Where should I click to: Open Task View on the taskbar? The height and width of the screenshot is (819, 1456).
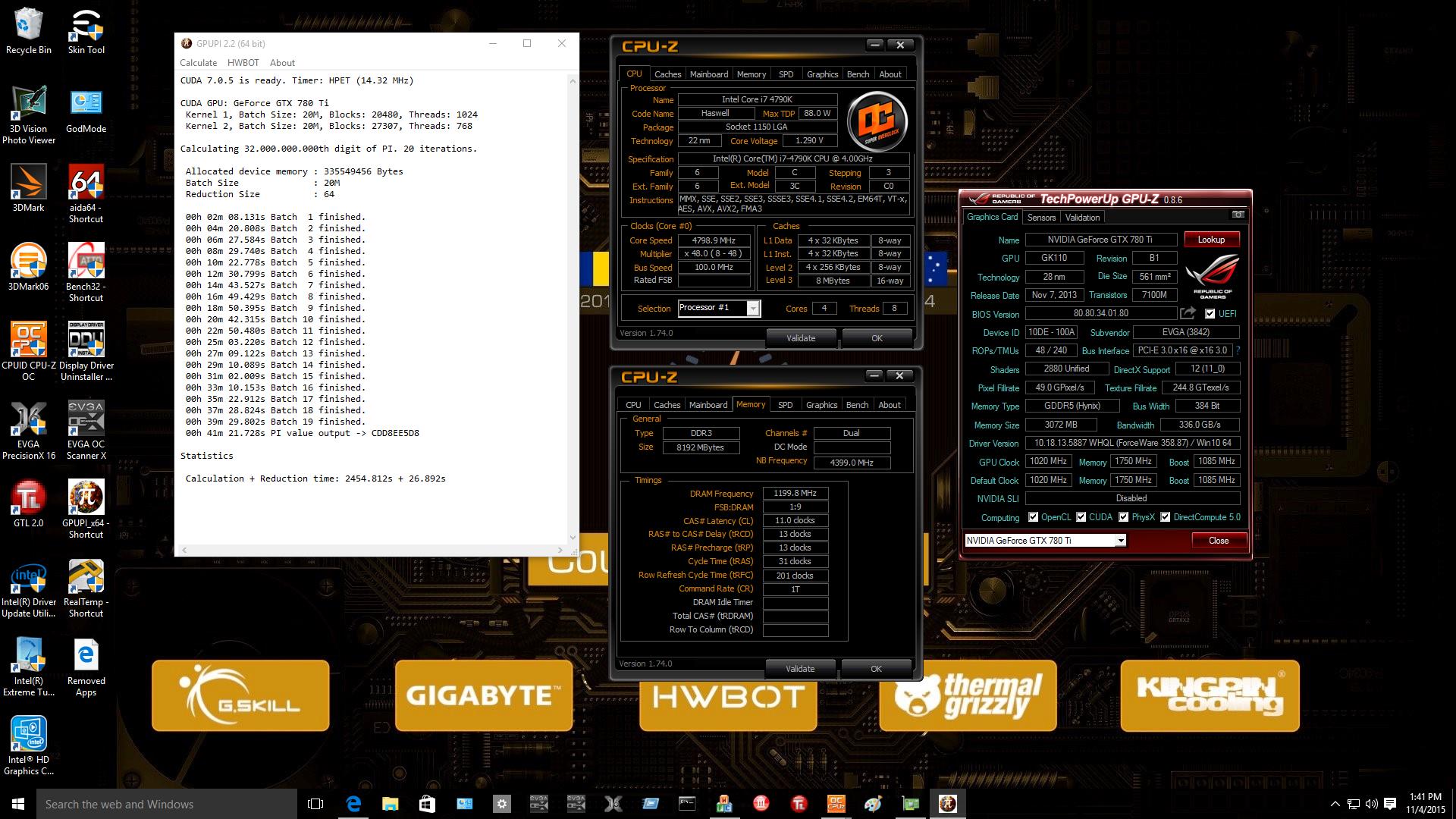click(315, 804)
